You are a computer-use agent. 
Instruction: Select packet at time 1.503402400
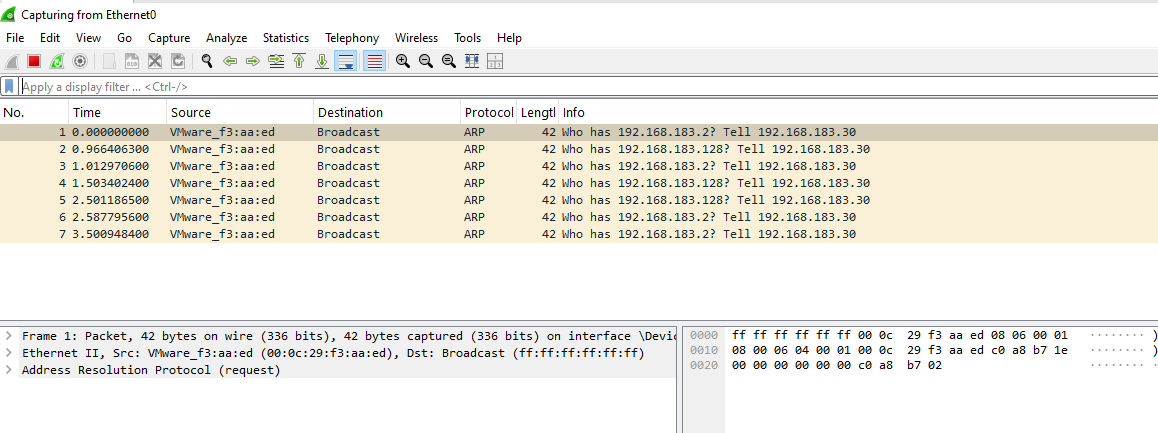[x=579, y=183]
